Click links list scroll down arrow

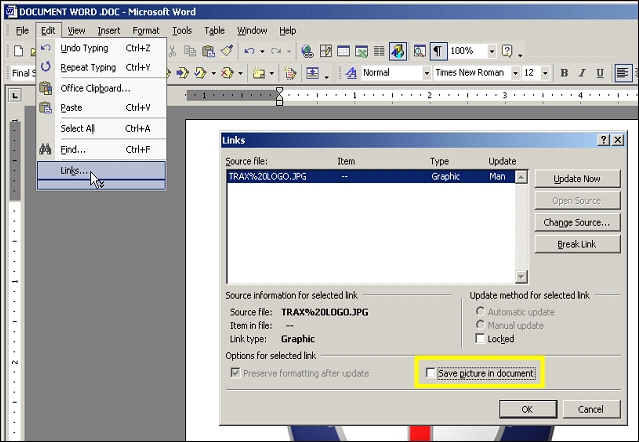[521, 277]
